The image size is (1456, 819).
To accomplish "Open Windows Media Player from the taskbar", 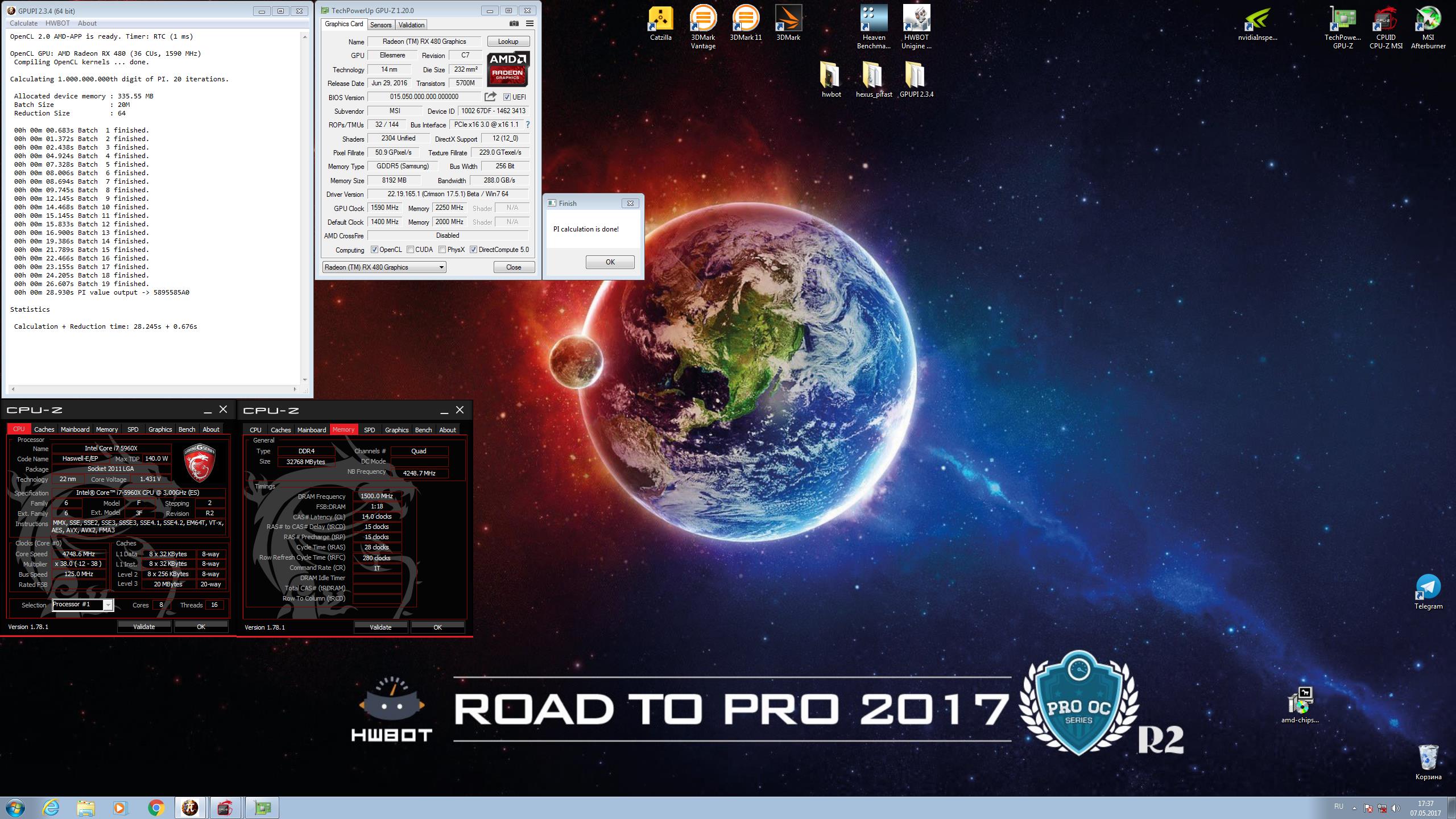I will tap(121, 808).
